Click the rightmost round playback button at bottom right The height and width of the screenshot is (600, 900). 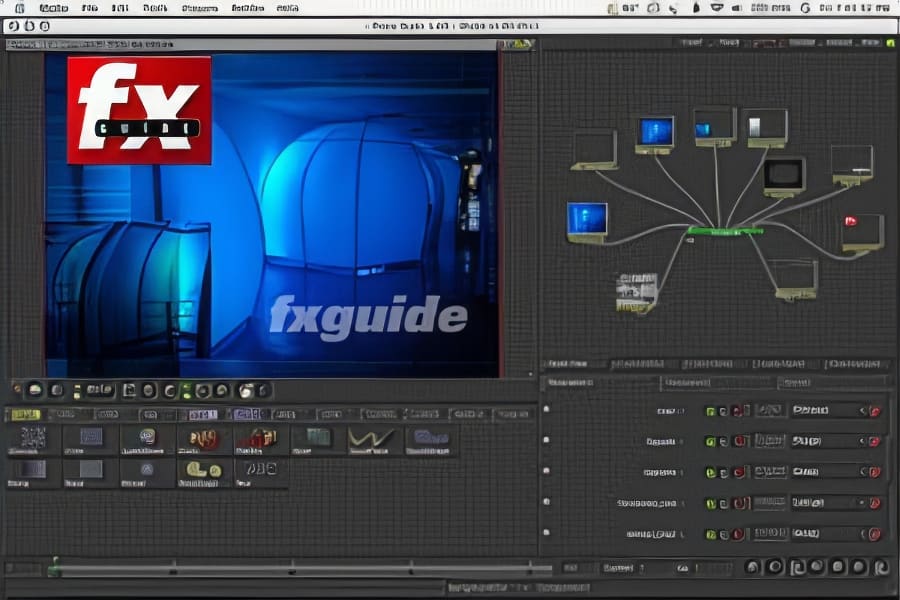coord(881,567)
